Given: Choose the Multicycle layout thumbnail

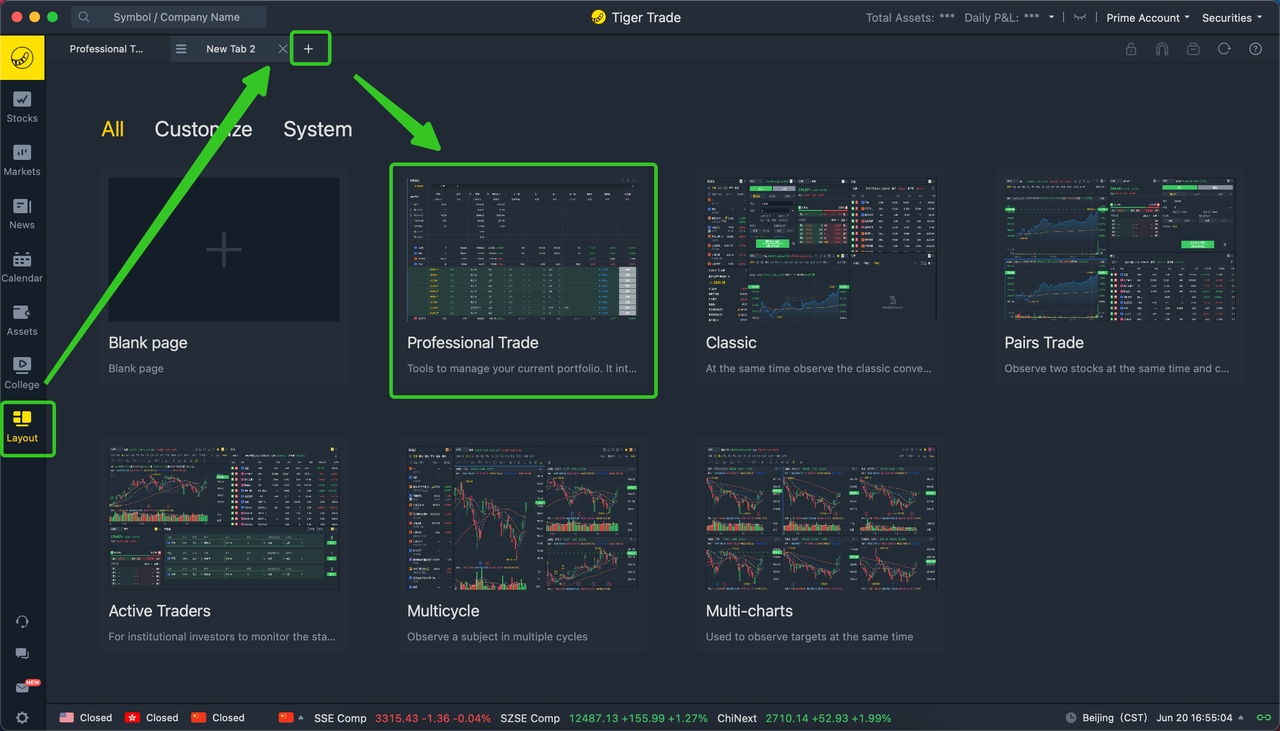Looking at the screenshot, I should (x=522, y=518).
